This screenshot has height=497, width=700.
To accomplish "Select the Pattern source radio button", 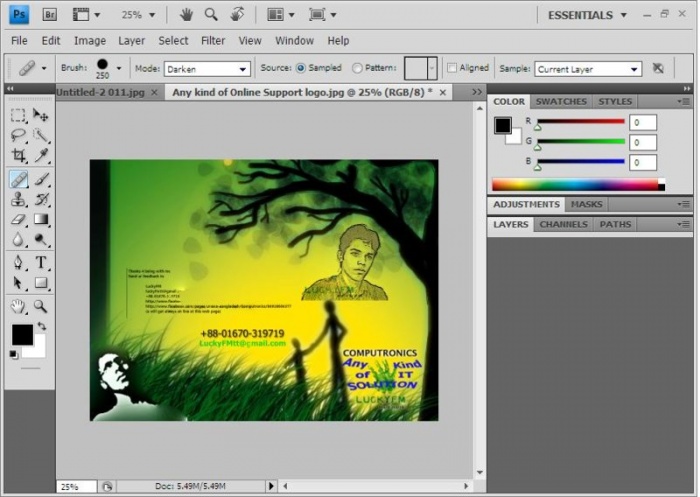I will point(357,68).
